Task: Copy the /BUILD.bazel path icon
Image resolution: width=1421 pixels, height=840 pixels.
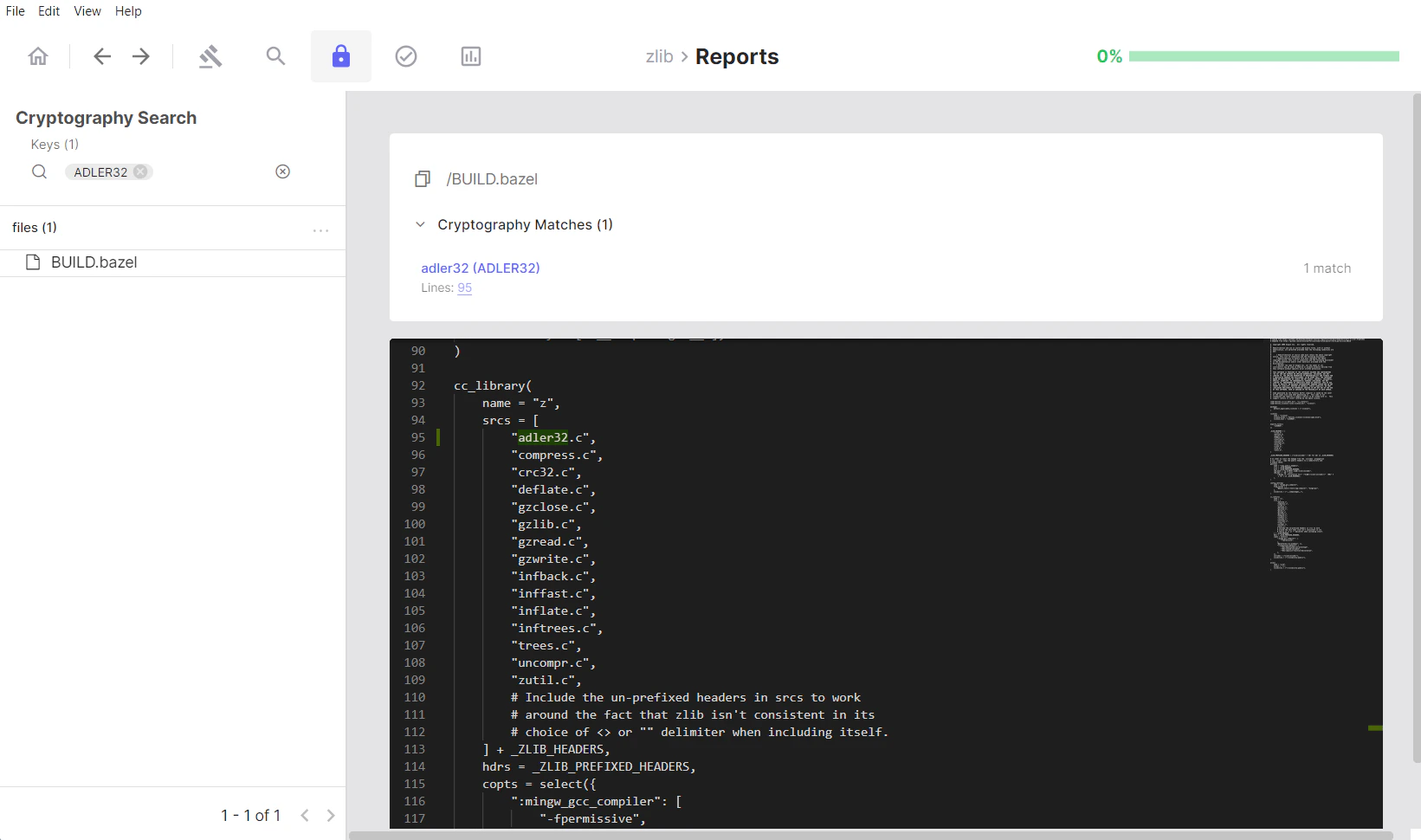Action: tap(423, 178)
